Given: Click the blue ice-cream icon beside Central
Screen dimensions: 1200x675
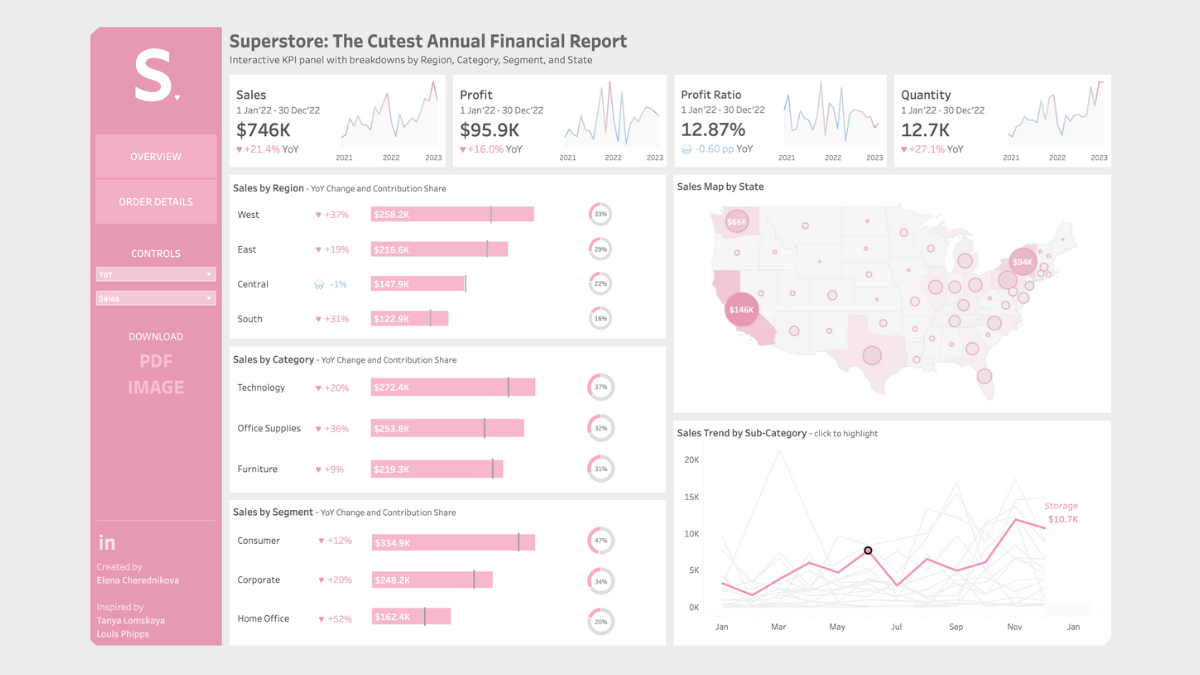Looking at the screenshot, I should (318, 284).
